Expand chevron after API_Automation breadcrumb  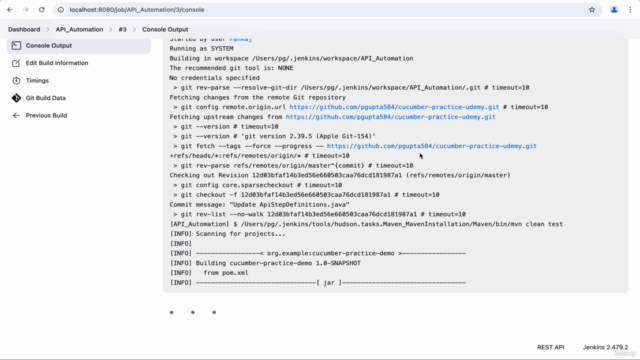pyautogui.click(x=111, y=29)
